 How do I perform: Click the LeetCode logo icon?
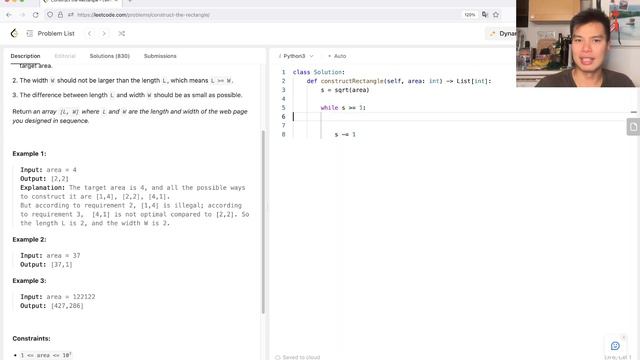pyautogui.click(x=14, y=33)
